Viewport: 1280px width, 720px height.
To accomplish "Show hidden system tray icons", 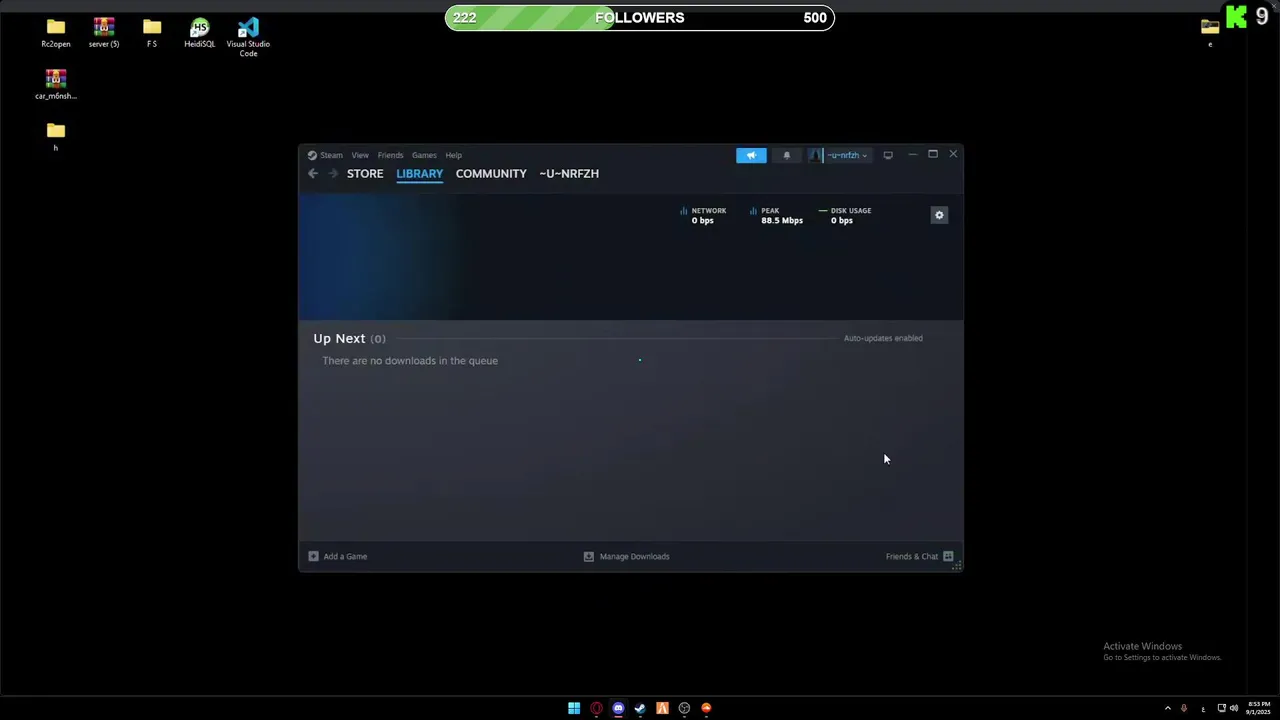I will [x=1167, y=708].
